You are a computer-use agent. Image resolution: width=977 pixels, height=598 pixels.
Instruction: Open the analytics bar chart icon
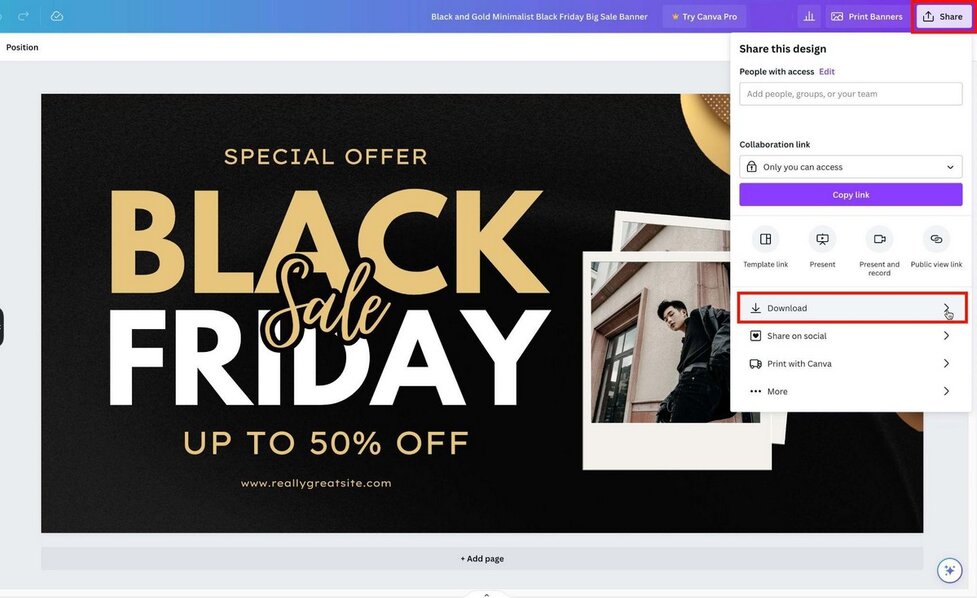coord(808,16)
